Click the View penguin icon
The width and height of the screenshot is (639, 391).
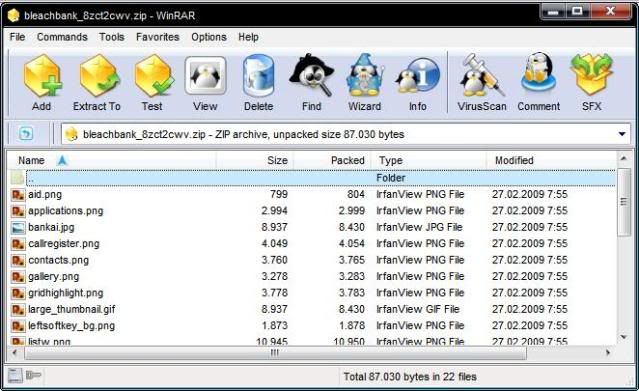[205, 76]
